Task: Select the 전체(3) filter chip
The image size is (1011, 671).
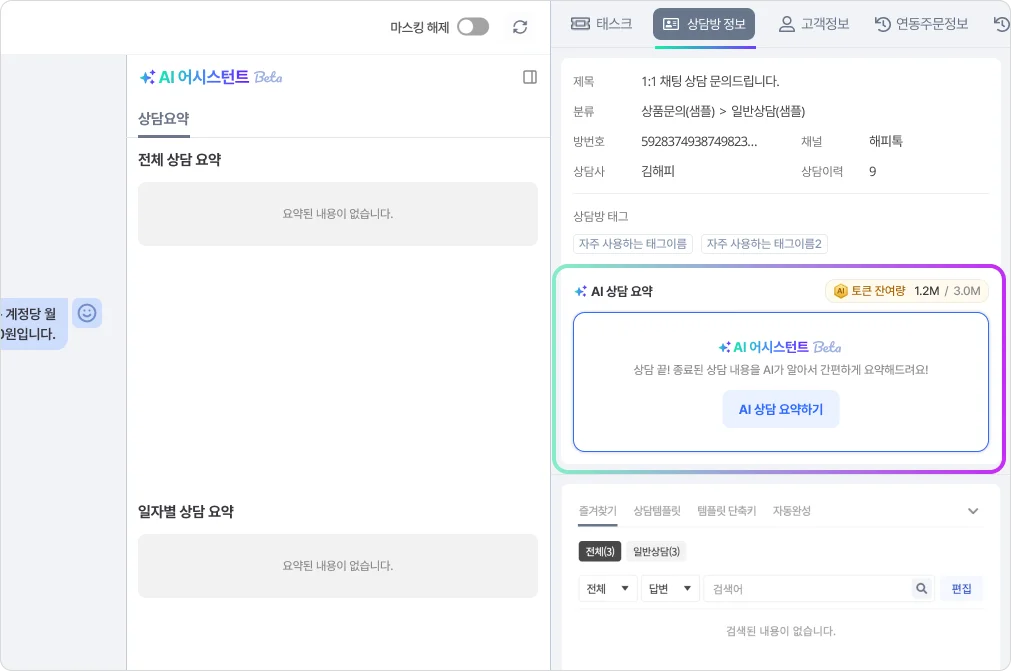Action: click(599, 551)
